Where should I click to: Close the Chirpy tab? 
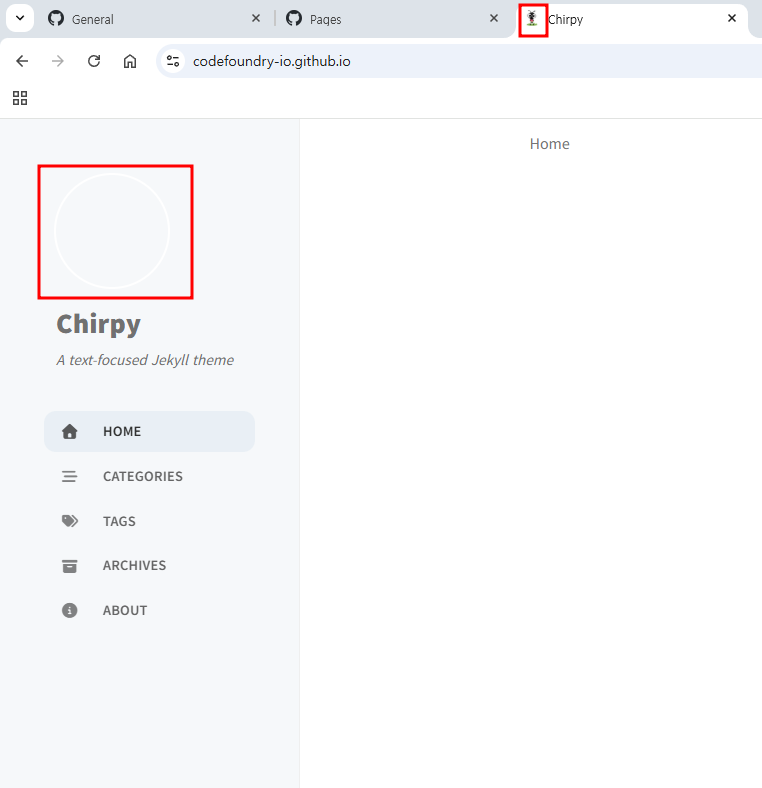pyautogui.click(x=732, y=19)
